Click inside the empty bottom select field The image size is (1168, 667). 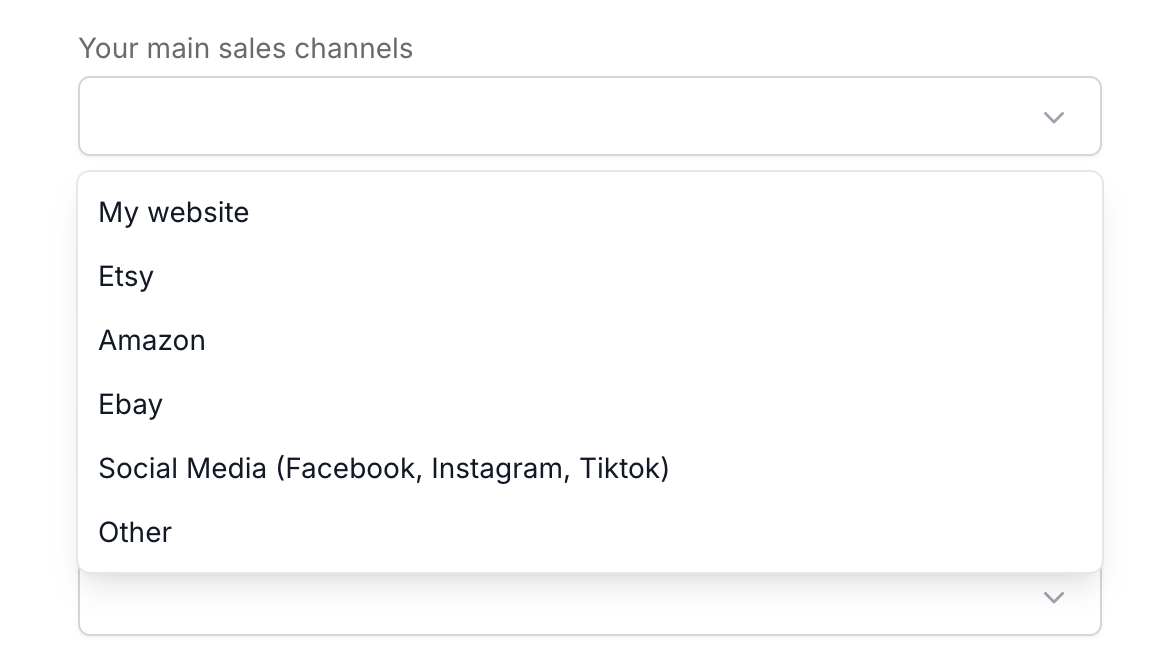pyautogui.click(x=500, y=597)
